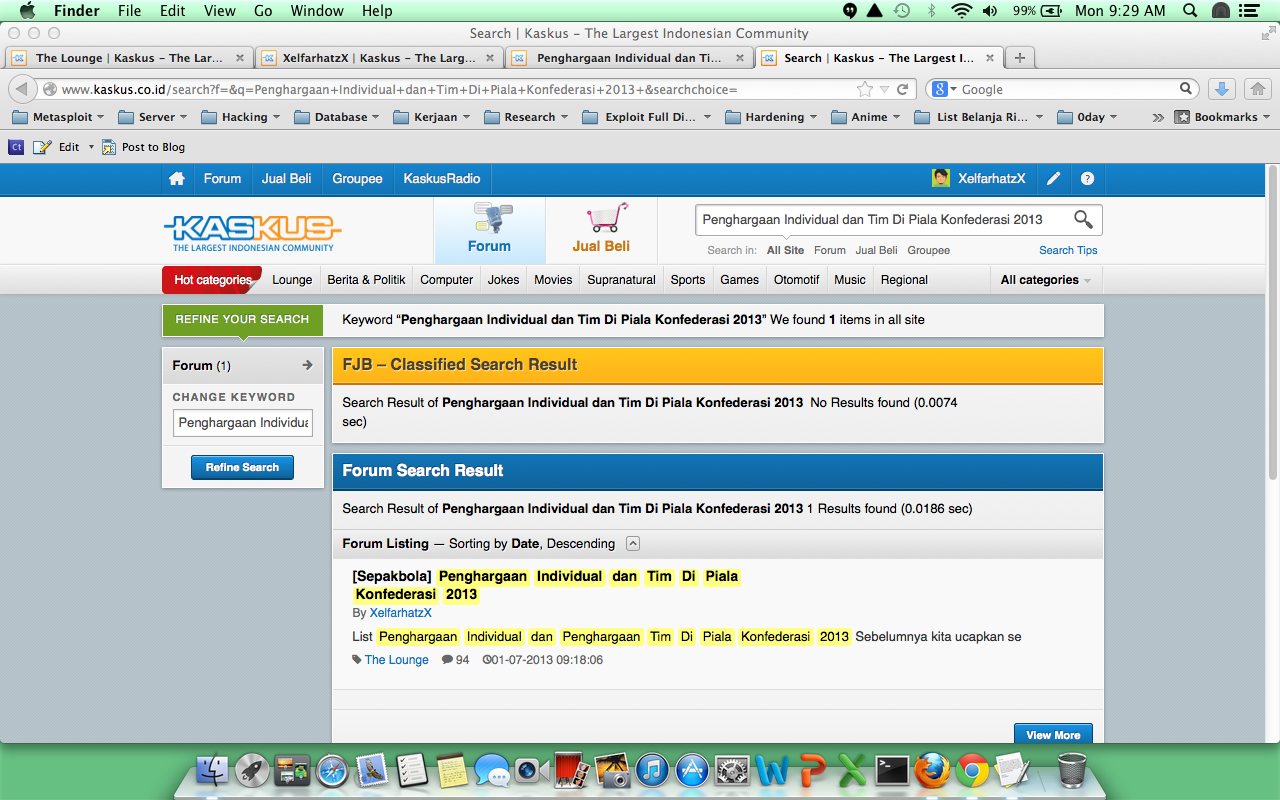Screen dimensions: 1280x800
Task: Click the Refine Search button
Action: click(242, 467)
